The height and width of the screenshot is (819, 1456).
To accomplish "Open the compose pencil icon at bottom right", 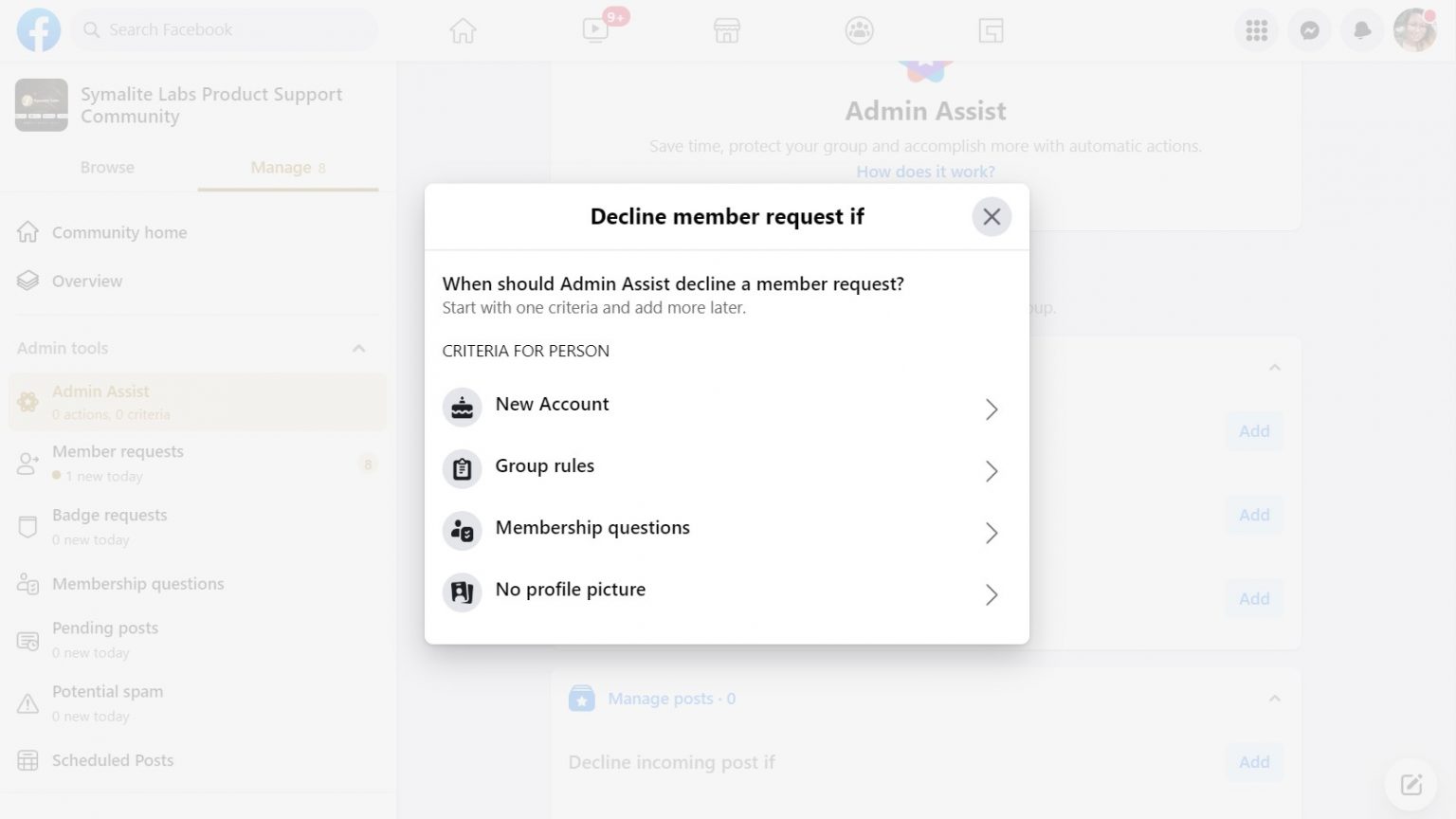I will (1410, 783).
